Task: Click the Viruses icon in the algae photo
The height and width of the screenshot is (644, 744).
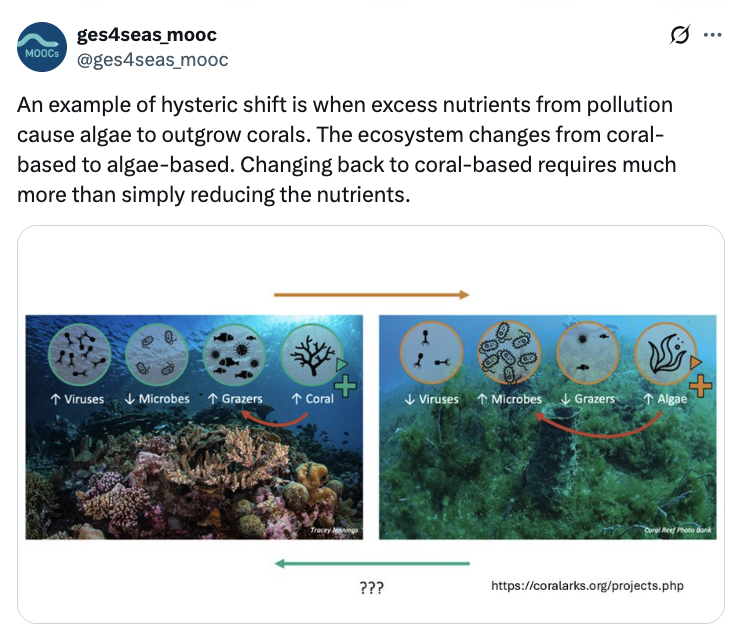Action: click(431, 355)
